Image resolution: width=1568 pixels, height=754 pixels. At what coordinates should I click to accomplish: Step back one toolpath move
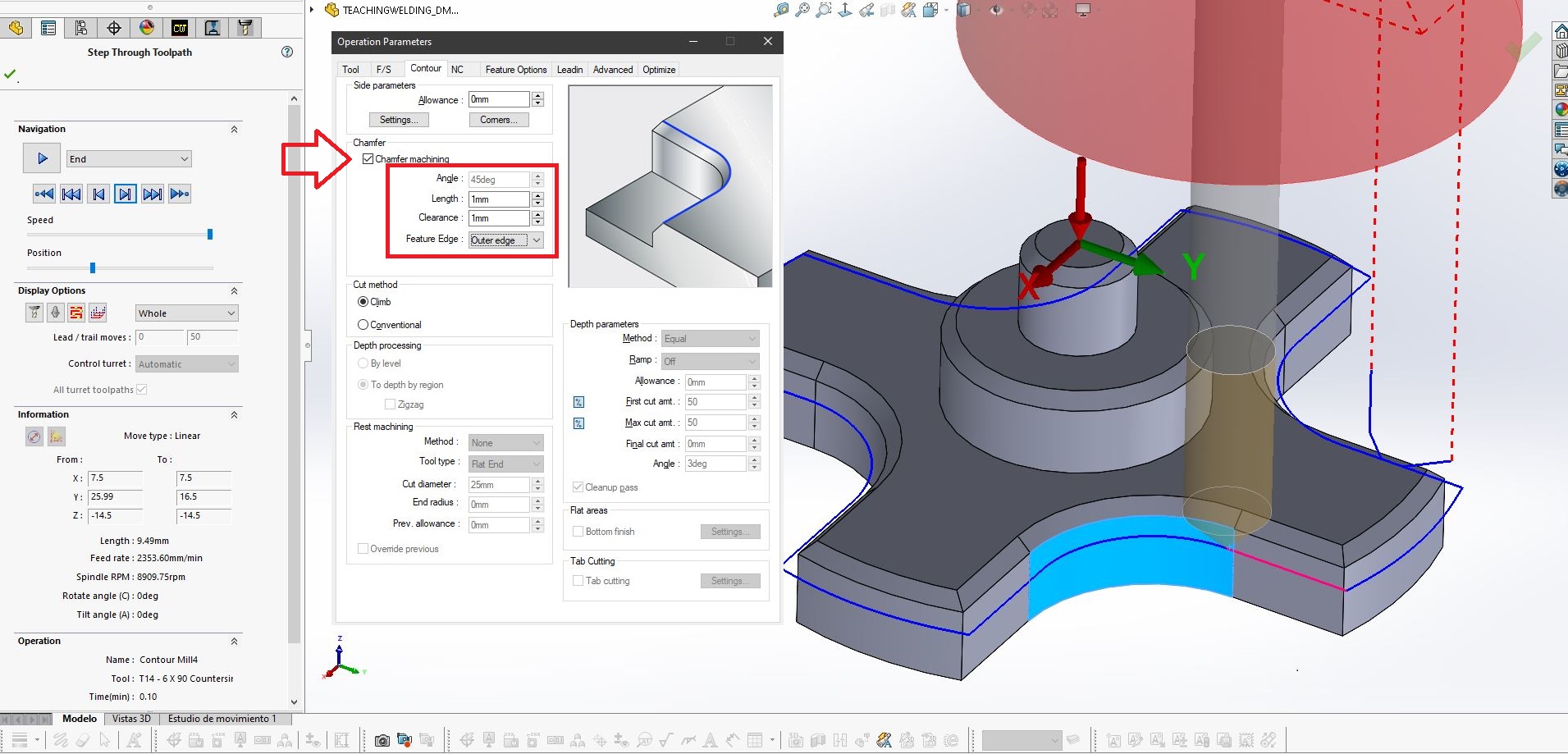[x=98, y=194]
